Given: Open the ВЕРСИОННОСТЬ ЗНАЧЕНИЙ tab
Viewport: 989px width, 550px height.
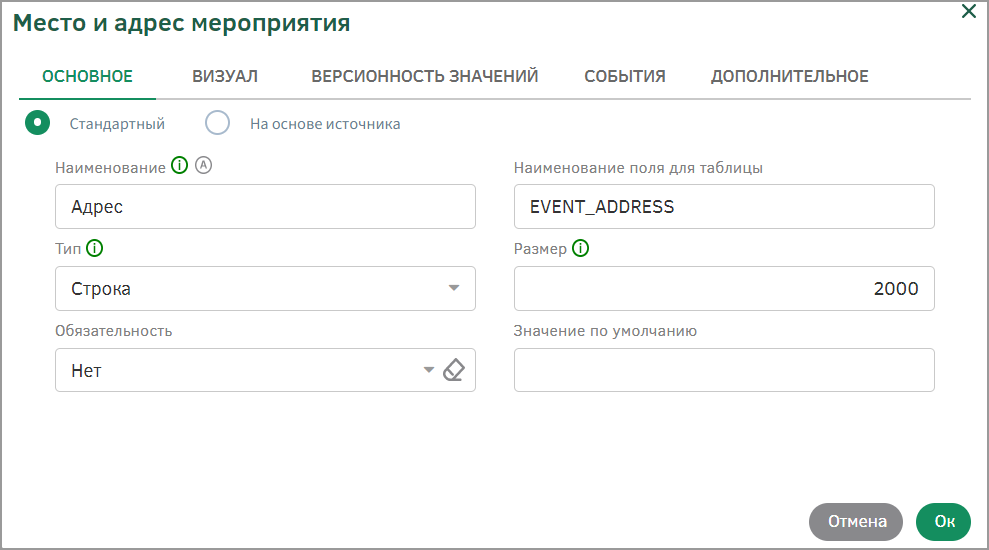Looking at the screenshot, I should [x=424, y=76].
